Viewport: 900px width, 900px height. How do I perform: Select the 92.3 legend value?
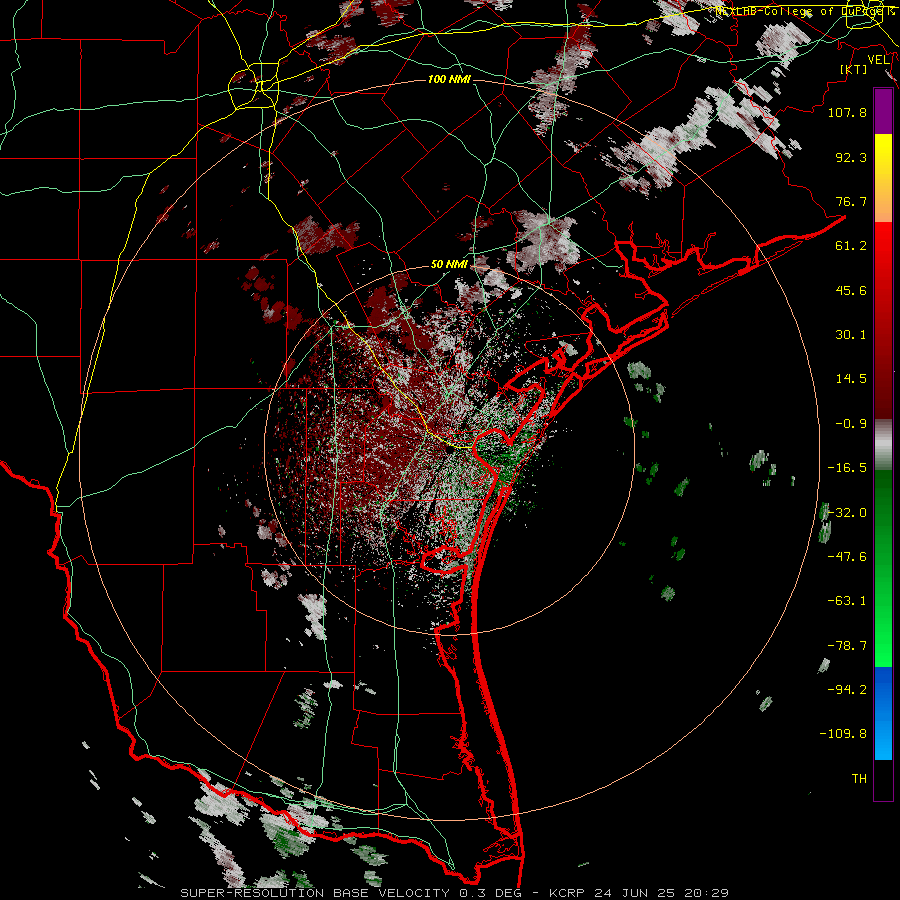pyautogui.click(x=851, y=157)
